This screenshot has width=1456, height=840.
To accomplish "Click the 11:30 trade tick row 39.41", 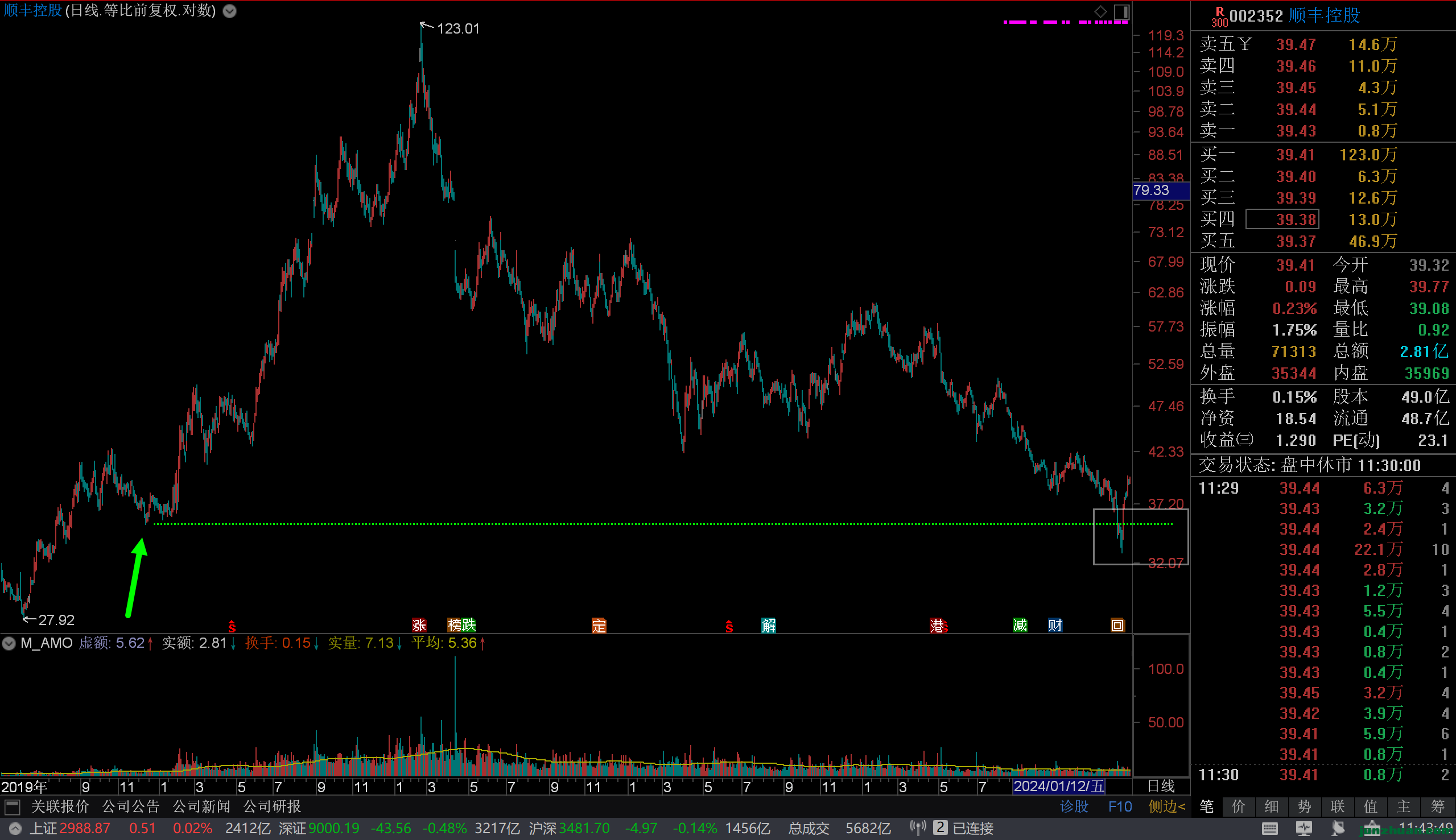I will (1323, 774).
